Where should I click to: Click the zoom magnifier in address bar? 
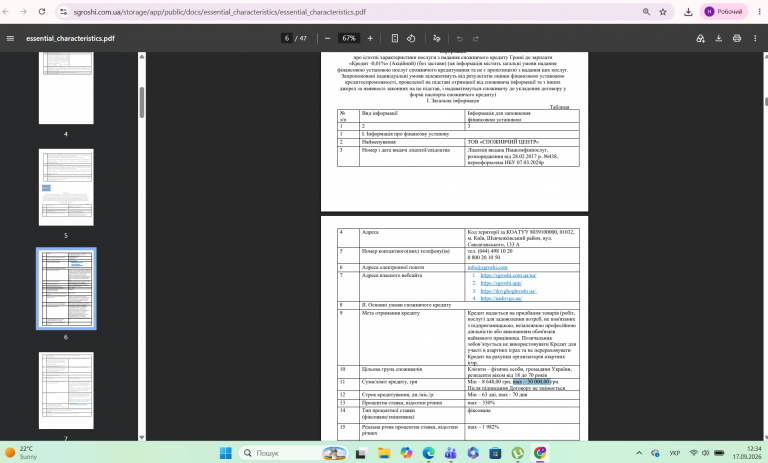click(647, 12)
